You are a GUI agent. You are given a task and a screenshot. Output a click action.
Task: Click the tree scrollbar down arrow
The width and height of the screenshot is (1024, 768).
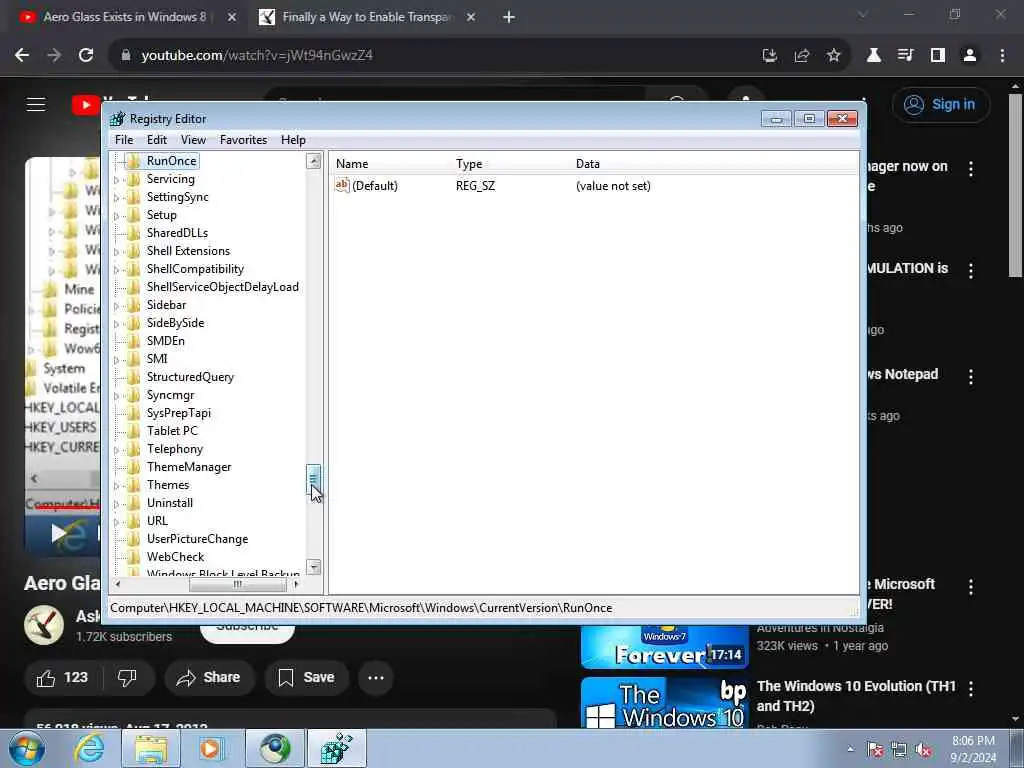click(313, 567)
